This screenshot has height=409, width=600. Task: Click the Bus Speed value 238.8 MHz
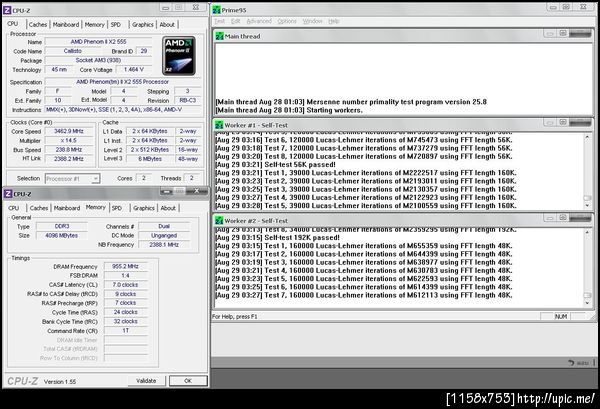pyautogui.click(x=69, y=150)
